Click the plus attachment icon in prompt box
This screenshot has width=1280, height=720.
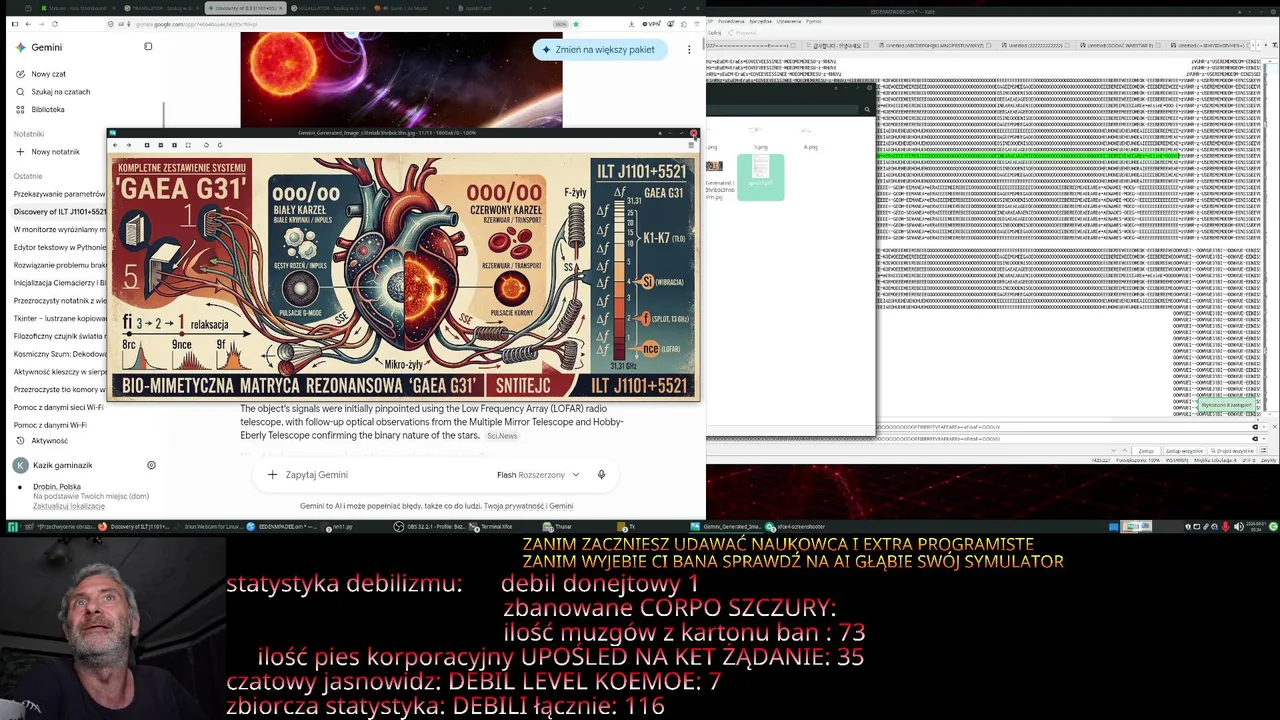click(x=272, y=475)
